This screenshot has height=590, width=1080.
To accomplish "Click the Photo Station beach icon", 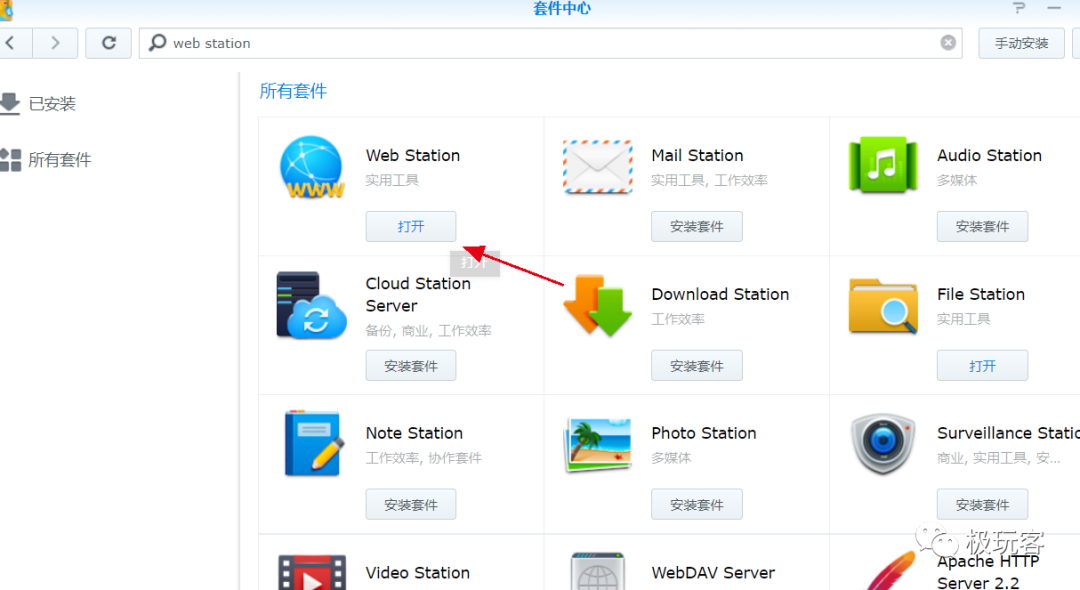I will [597, 445].
